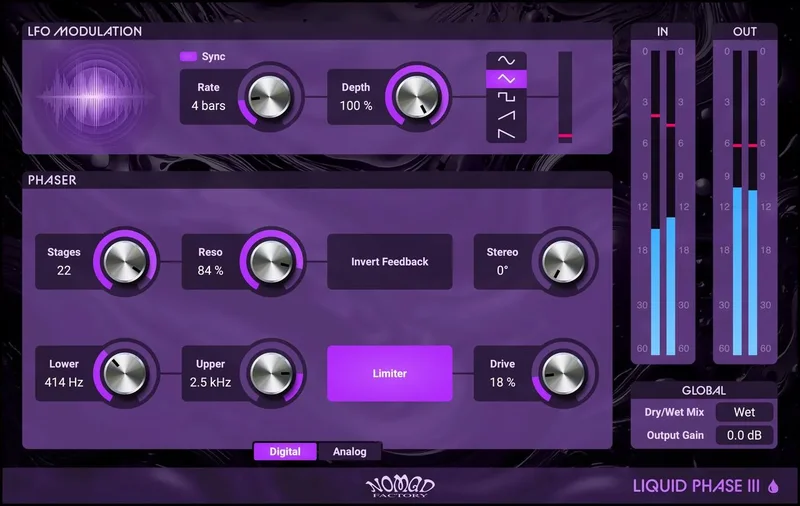The height and width of the screenshot is (506, 800).
Task: Click the droplet icon beside Liquid Phase III
Action: coord(773,487)
